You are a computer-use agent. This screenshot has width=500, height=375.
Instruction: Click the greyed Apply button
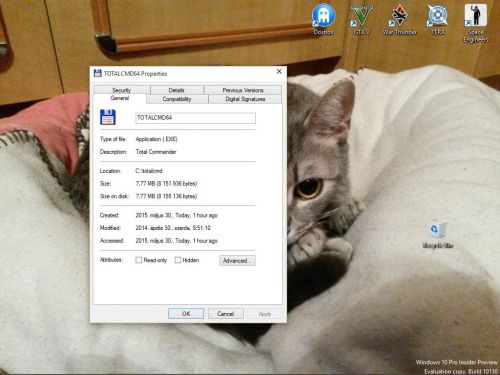265,314
